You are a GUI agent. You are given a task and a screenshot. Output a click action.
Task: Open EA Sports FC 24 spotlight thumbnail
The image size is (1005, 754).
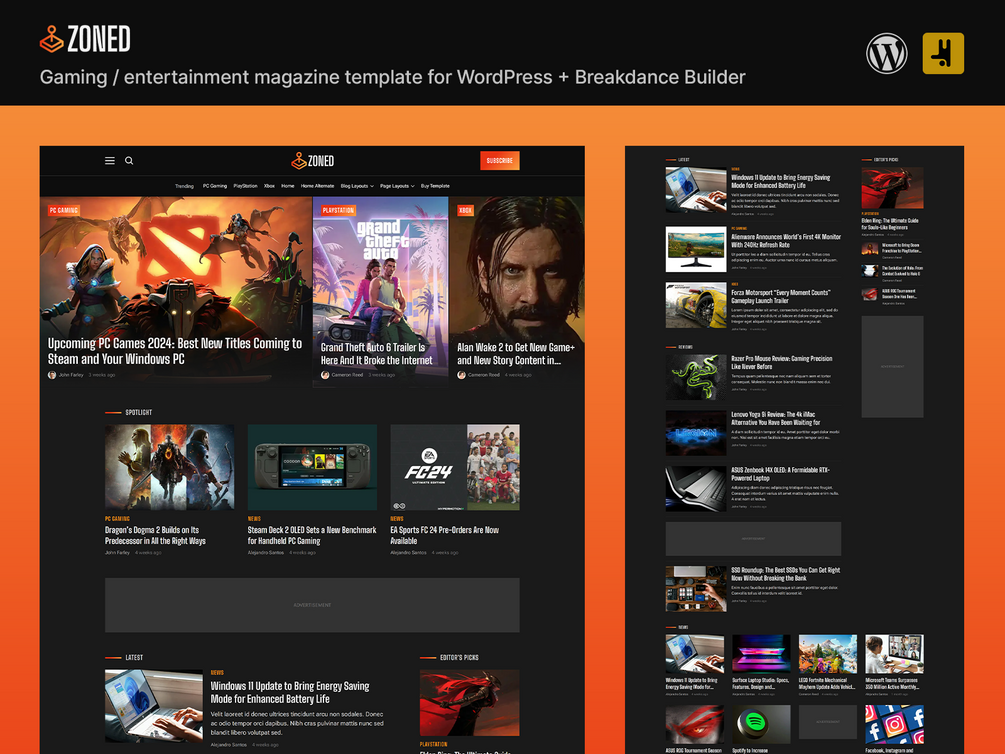click(455, 467)
